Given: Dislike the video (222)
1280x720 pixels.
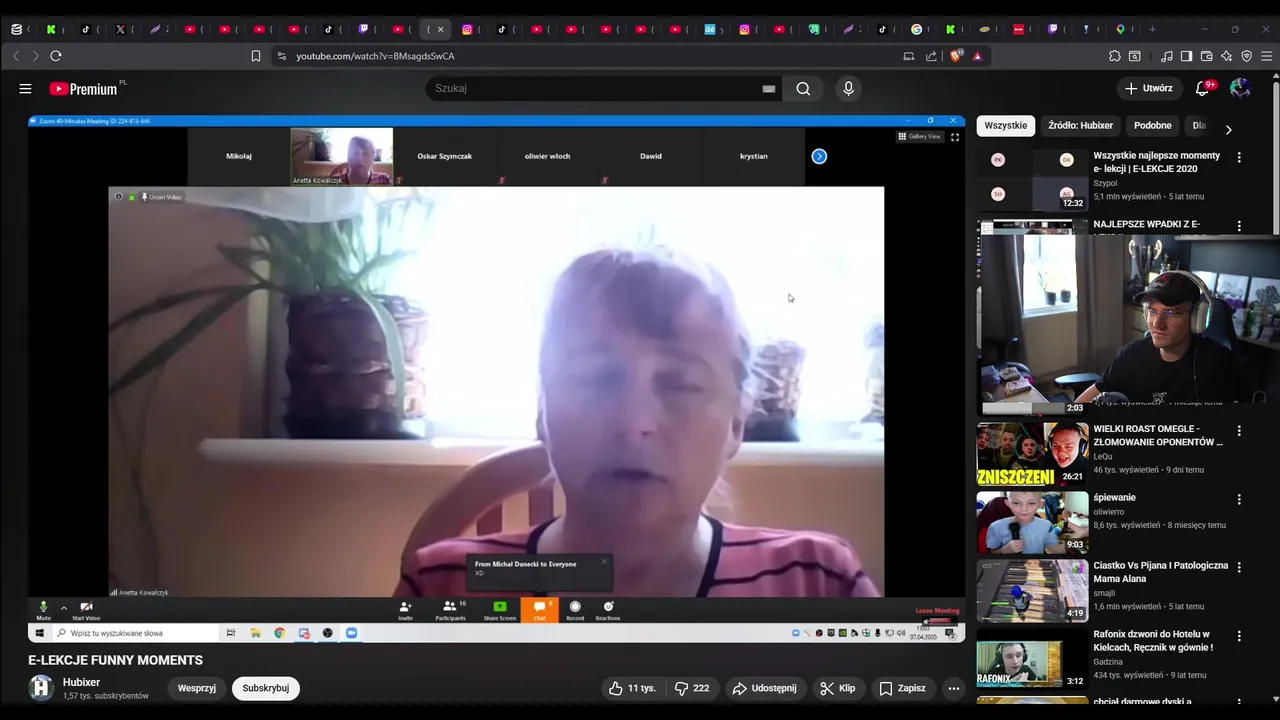Looking at the screenshot, I should tap(692, 688).
